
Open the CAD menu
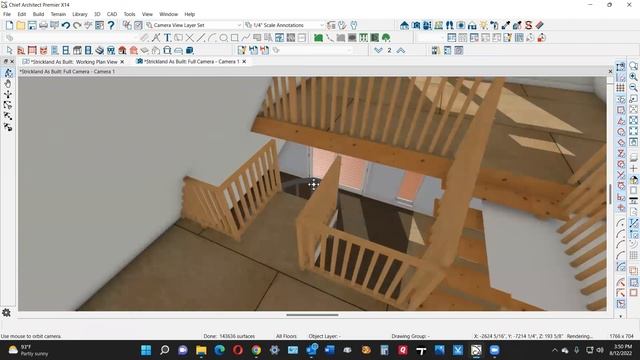[112, 14]
